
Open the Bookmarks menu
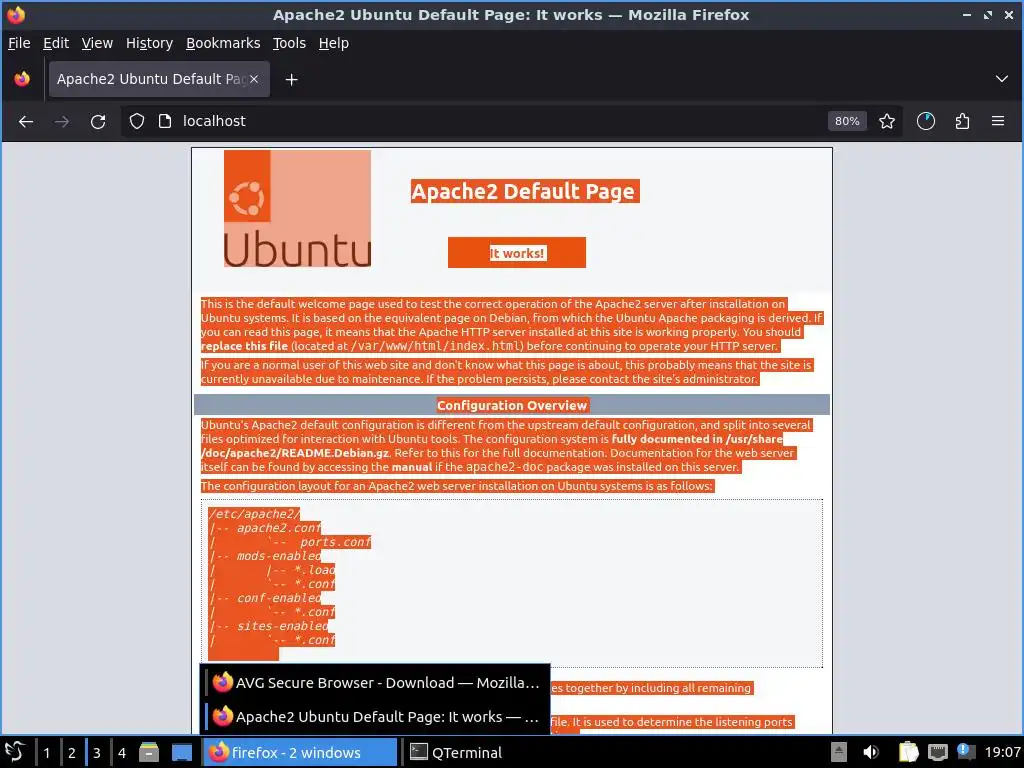[223, 43]
